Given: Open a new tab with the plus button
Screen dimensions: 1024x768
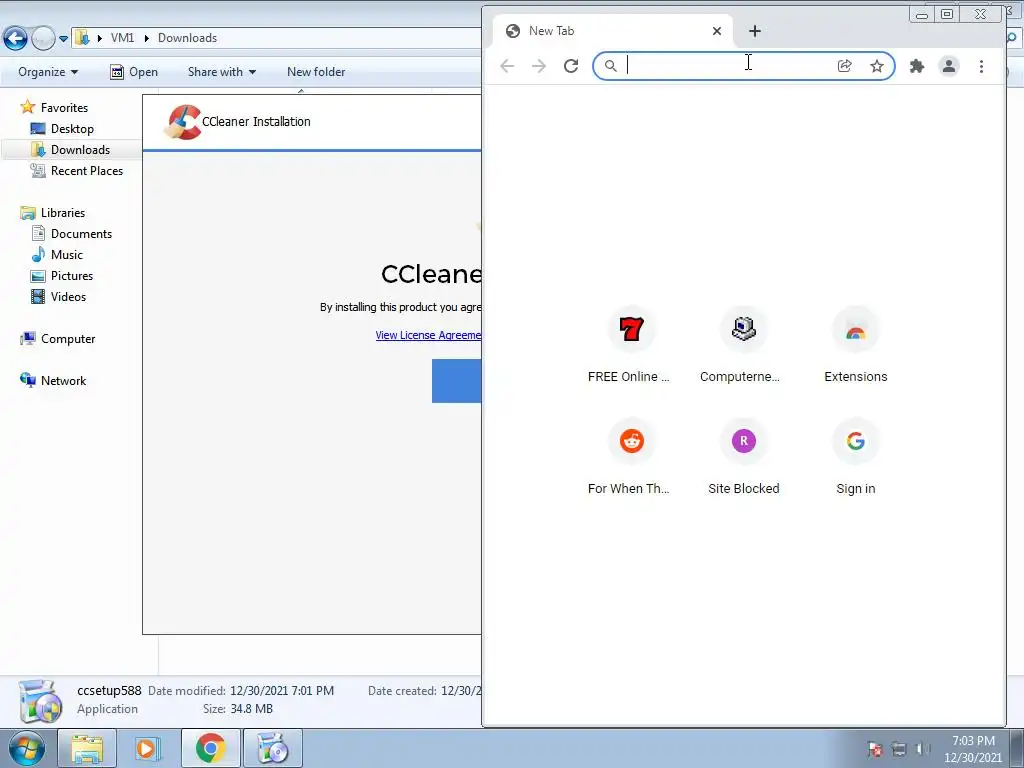Looking at the screenshot, I should point(754,31).
